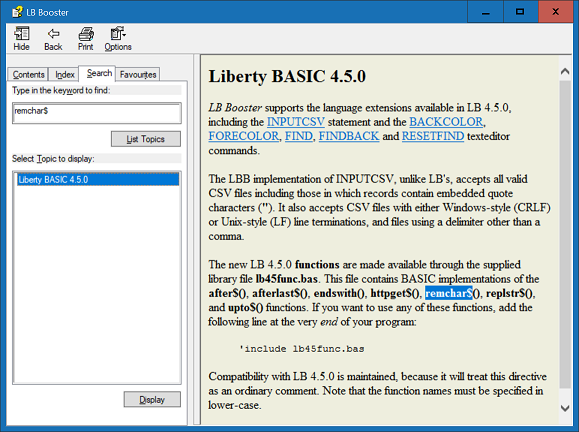Click the scrollbar up arrow
Viewport: 579px width, 432px height.
[565, 71]
